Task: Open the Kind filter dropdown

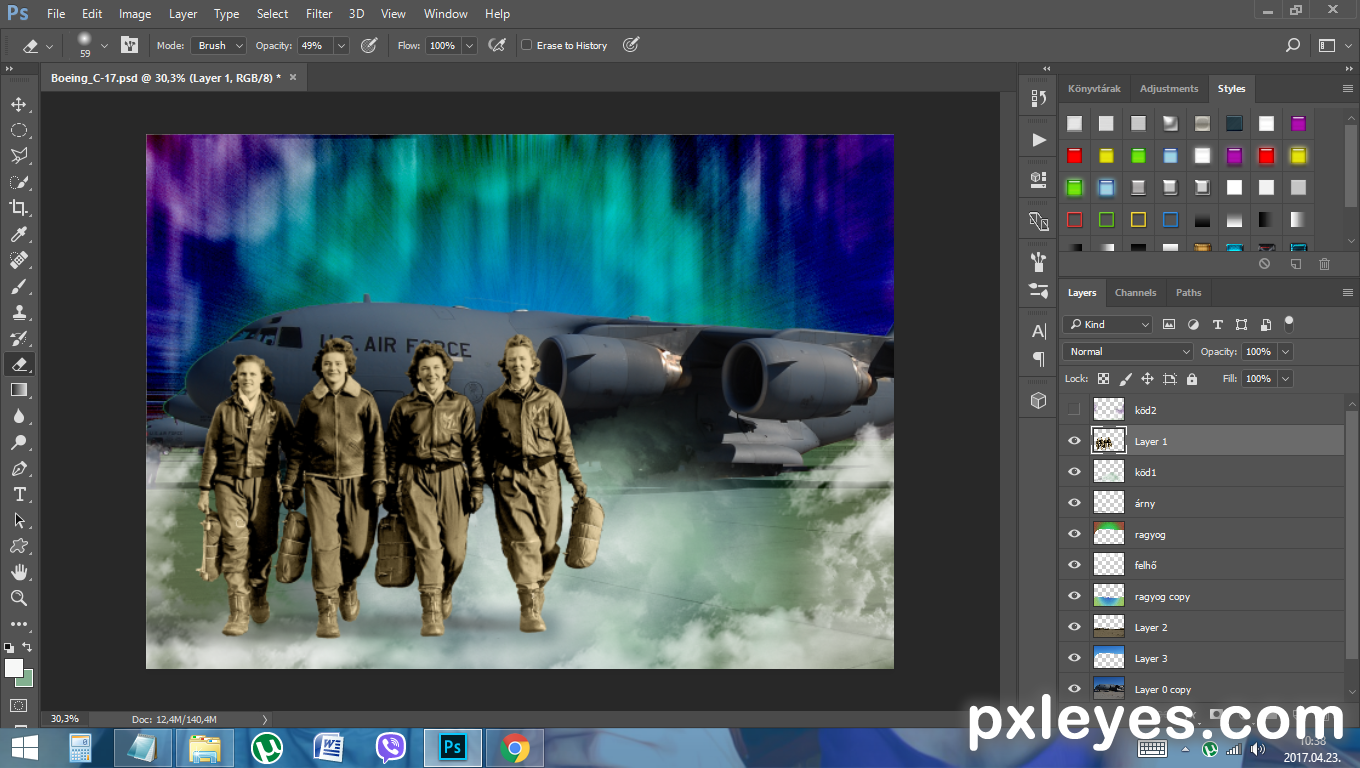Action: click(1108, 324)
